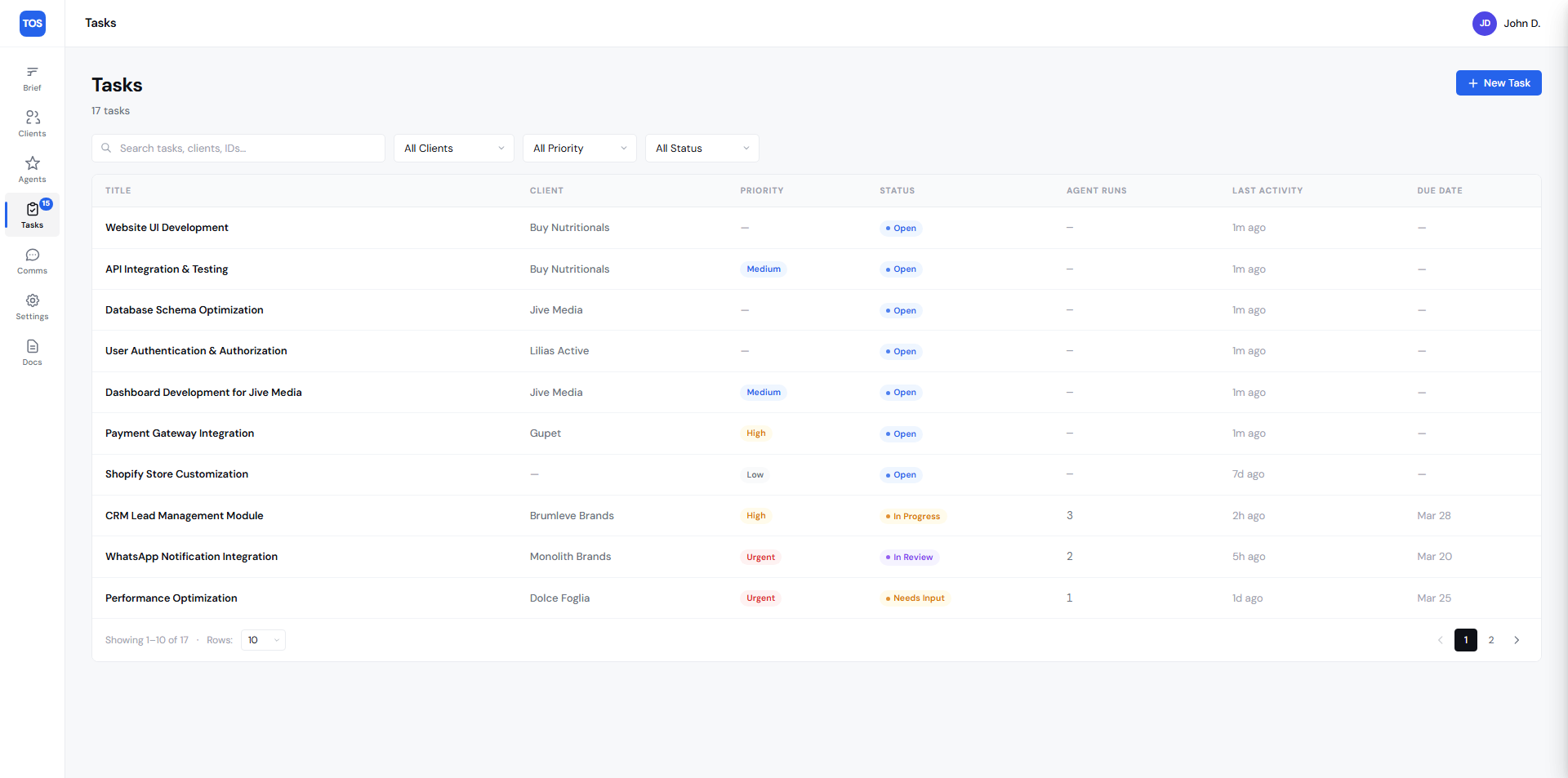Open API Integration & Testing task
The height and width of the screenshot is (778, 1568).
coord(167,269)
